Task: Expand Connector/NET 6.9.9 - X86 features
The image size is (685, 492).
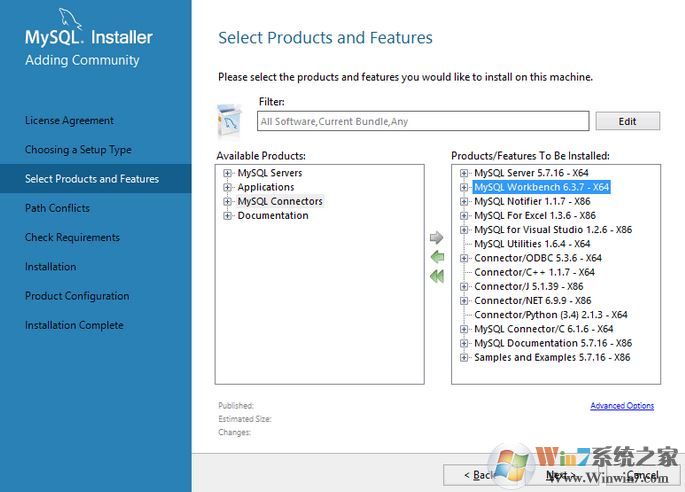Action: pyautogui.click(x=464, y=301)
